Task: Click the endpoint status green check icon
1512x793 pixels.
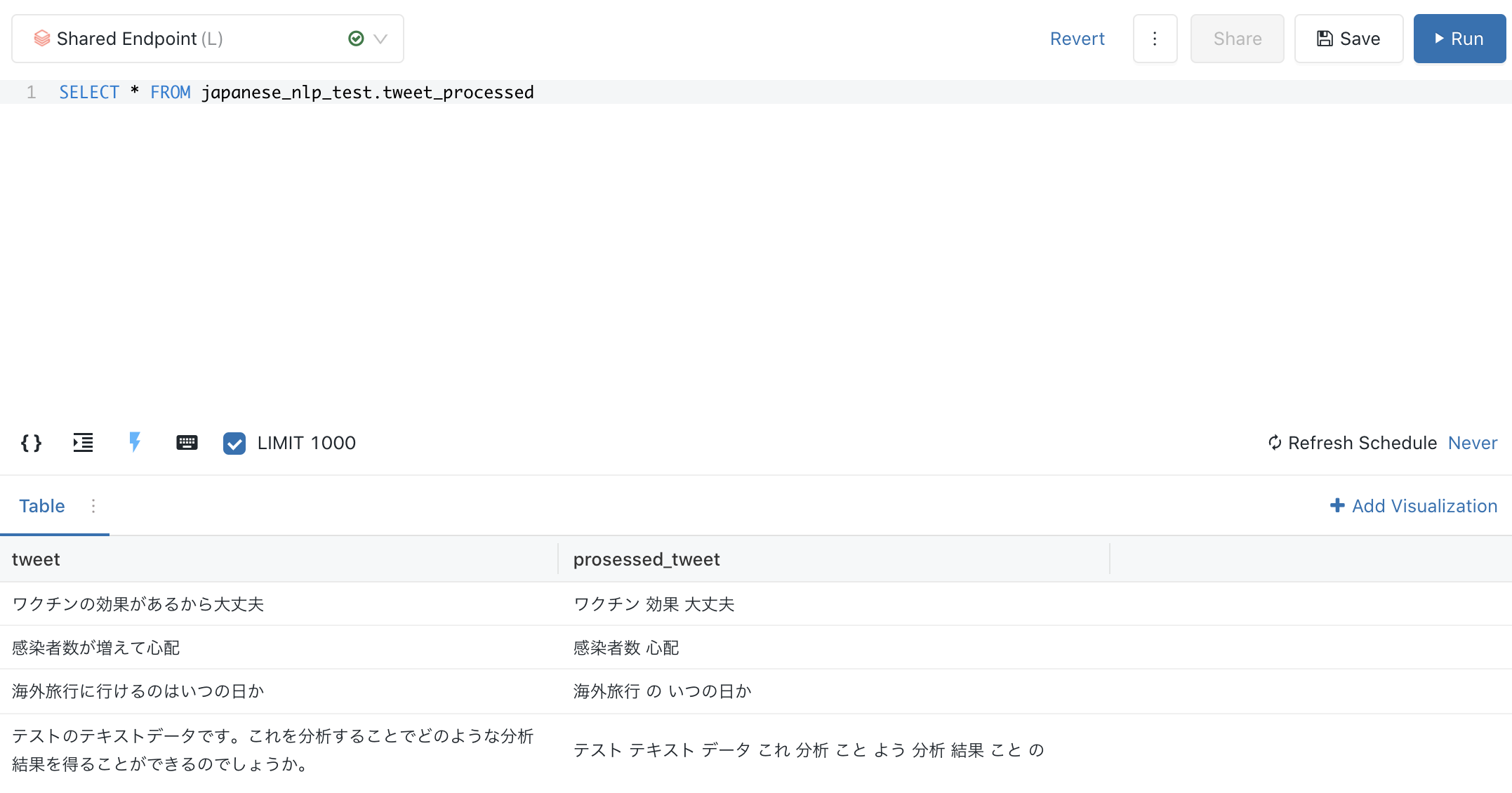Action: pyautogui.click(x=356, y=39)
